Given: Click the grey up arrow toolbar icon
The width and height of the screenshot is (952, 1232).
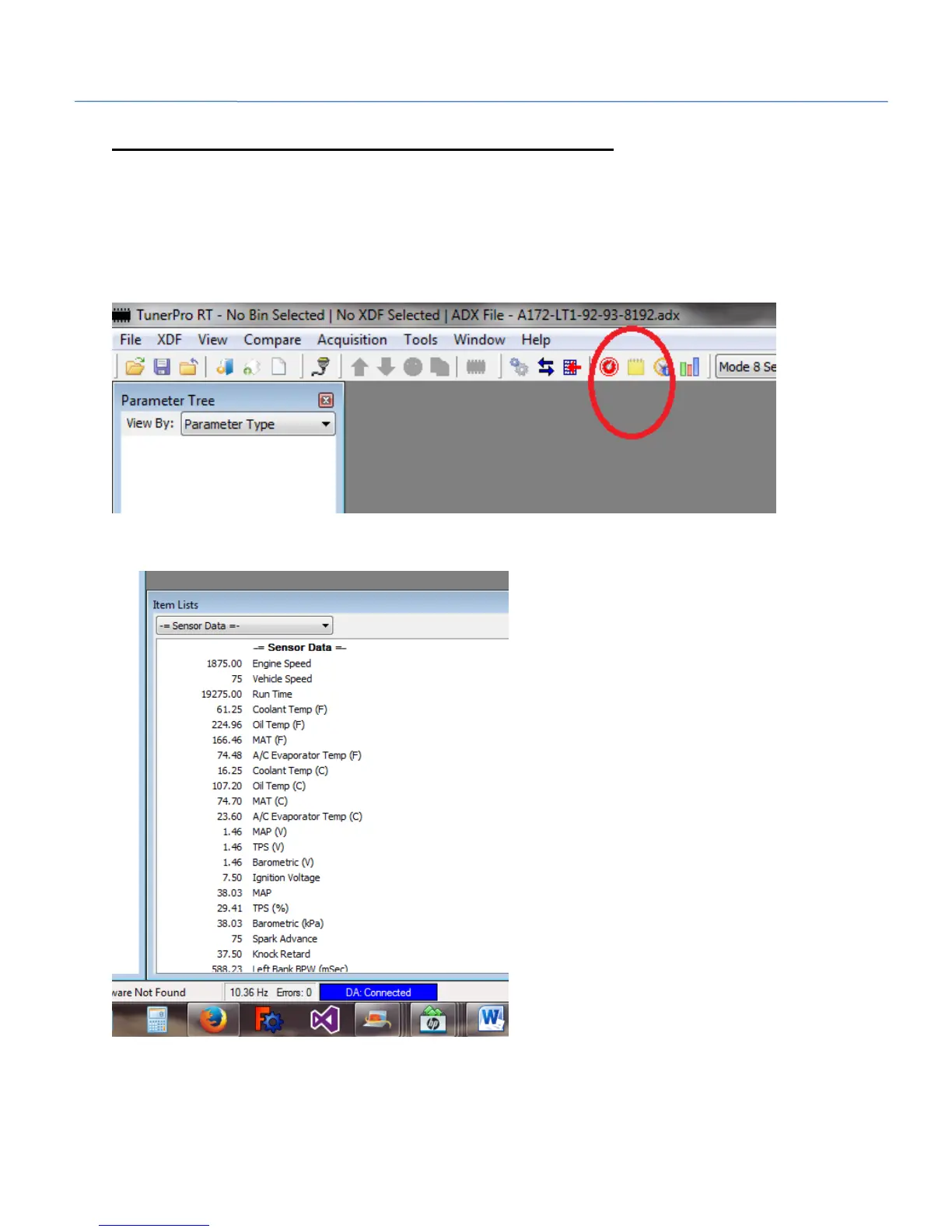Looking at the screenshot, I should coord(359,367).
